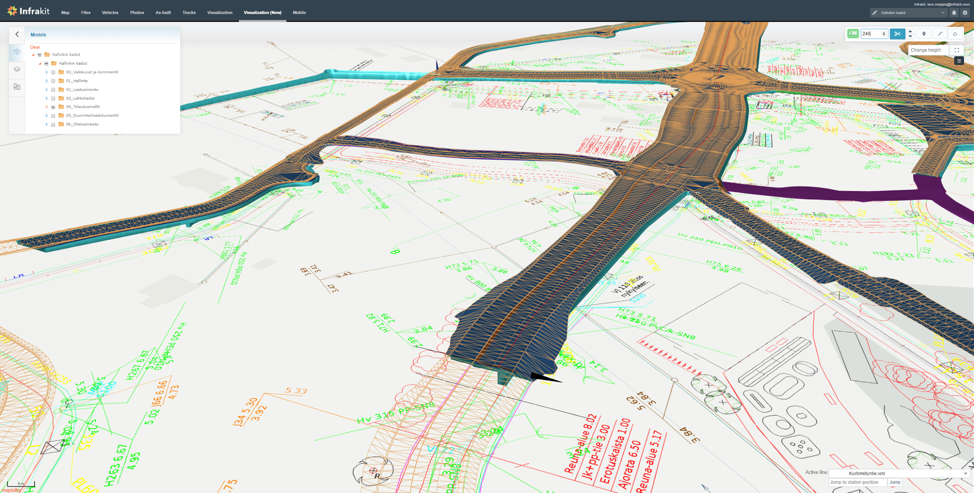Check the 01_Hallinta folder checkbox
The width and height of the screenshot is (974, 493).
pyautogui.click(x=53, y=81)
